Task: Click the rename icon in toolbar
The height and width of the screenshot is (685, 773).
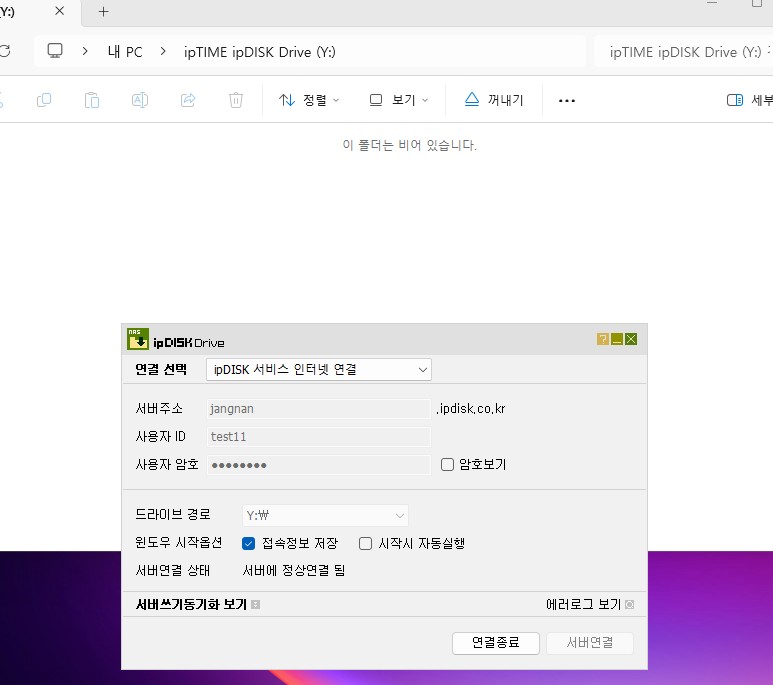Action: 140,100
